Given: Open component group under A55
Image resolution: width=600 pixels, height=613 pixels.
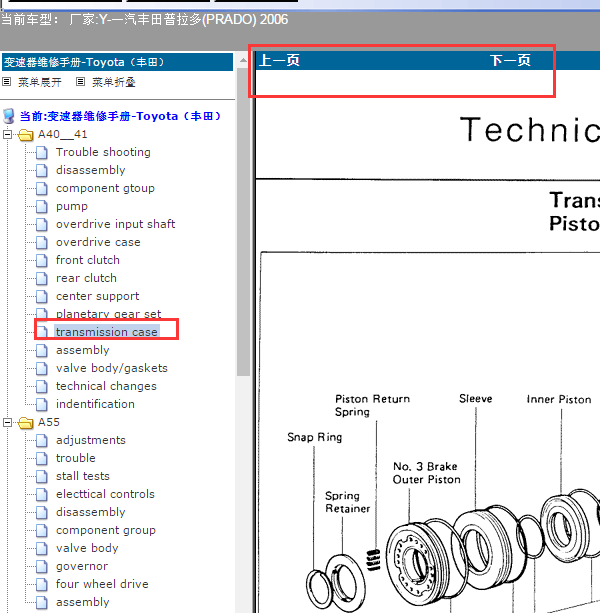Looking at the screenshot, I should 106,530.
